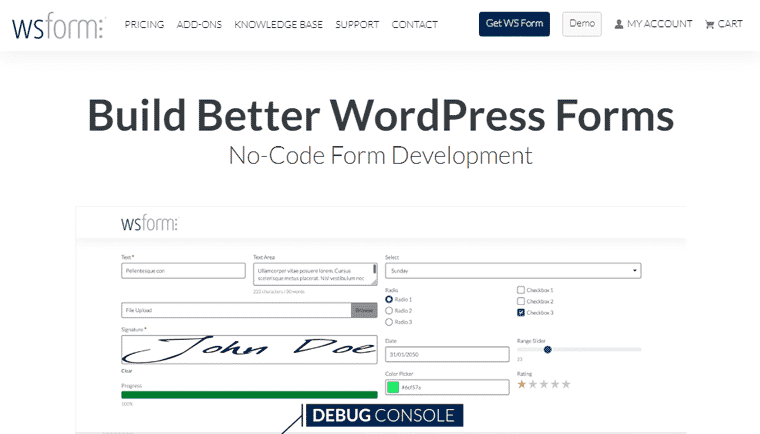Open the cart icon
The image size is (760, 434).
[x=709, y=24]
